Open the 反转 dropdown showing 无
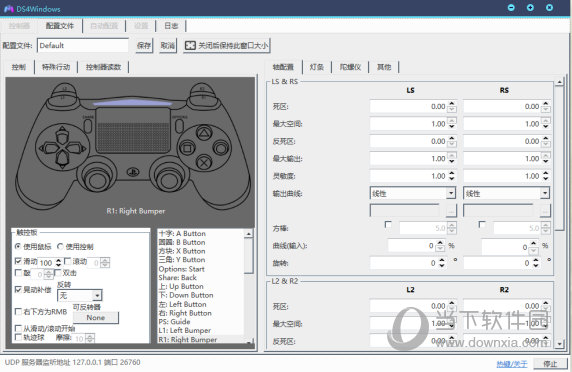This screenshot has width=572, height=372. (x=80, y=295)
